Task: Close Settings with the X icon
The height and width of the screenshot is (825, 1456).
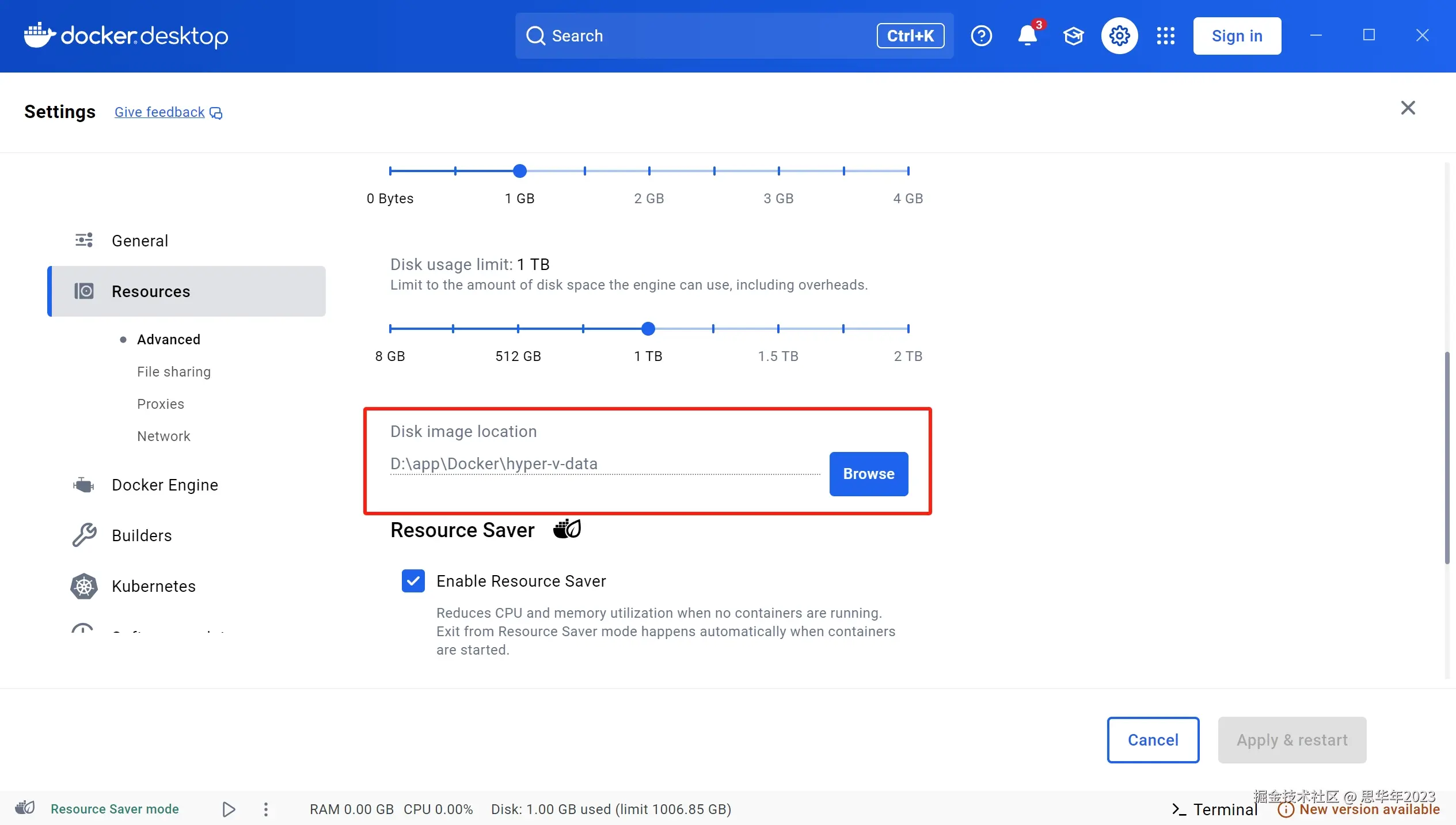Action: tap(1408, 108)
